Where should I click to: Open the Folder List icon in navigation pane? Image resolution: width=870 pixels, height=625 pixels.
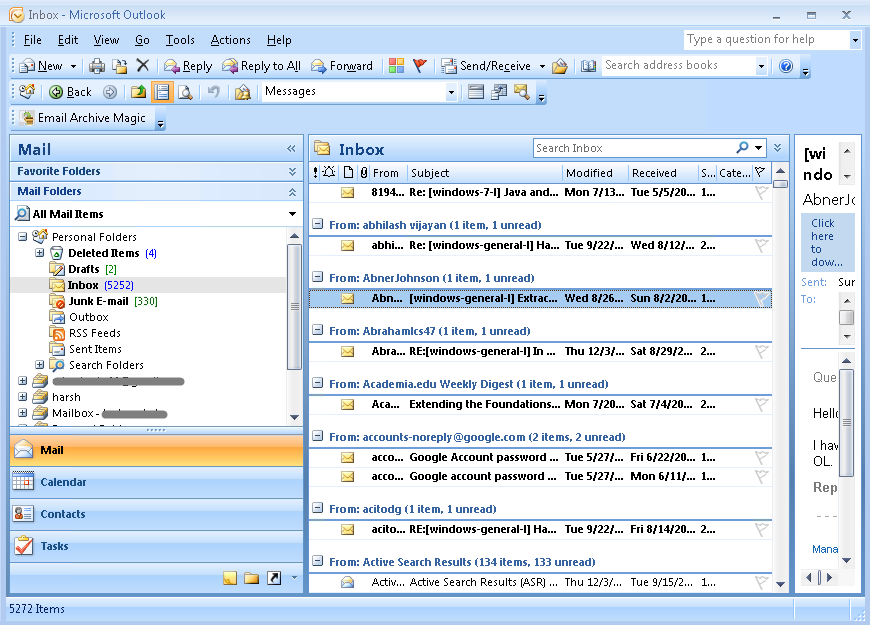(252, 578)
